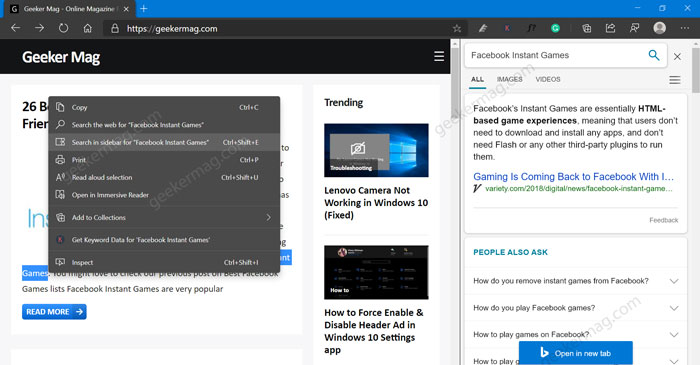700x365 pixels.
Task: Open the Grammarly extension icon
Action: 555,28
